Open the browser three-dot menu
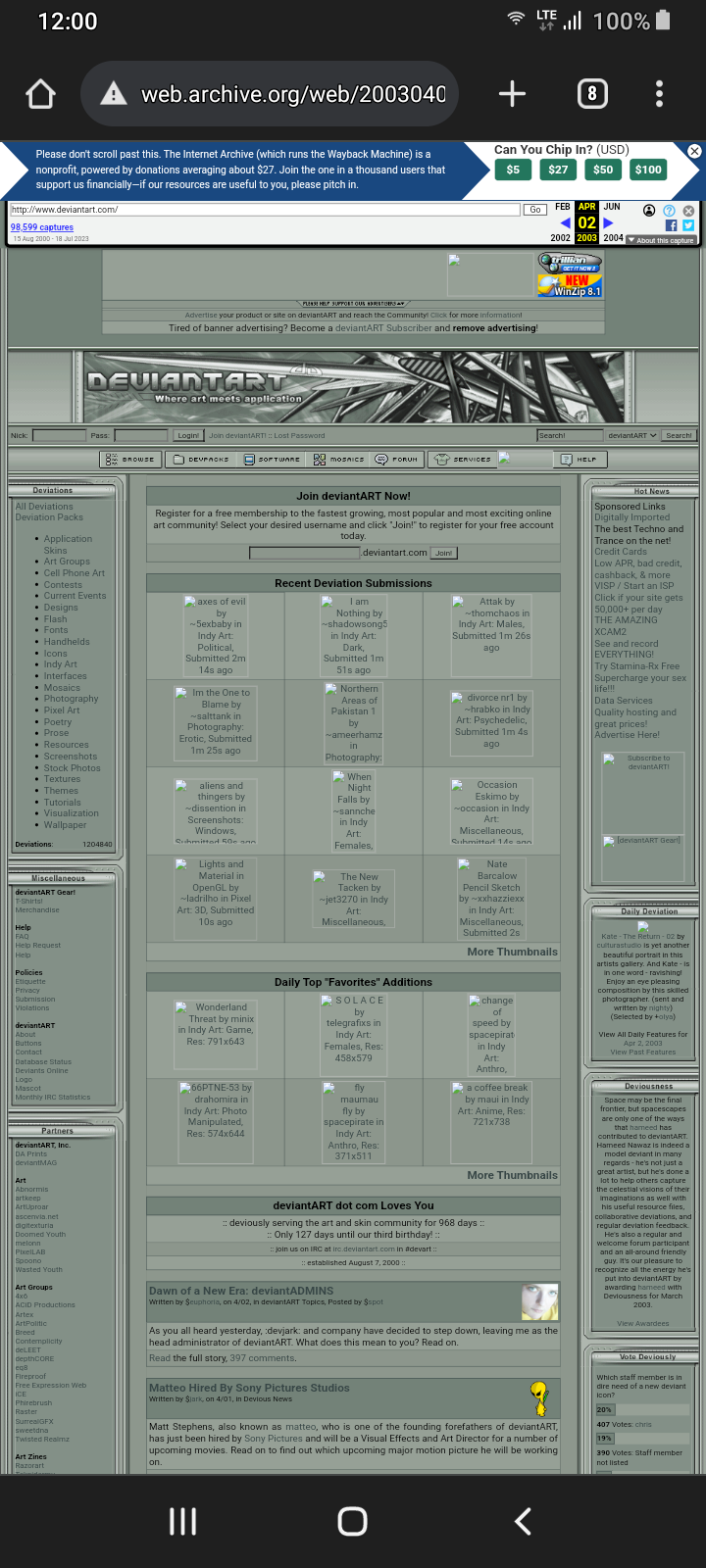The height and width of the screenshot is (1568, 706). (x=659, y=94)
